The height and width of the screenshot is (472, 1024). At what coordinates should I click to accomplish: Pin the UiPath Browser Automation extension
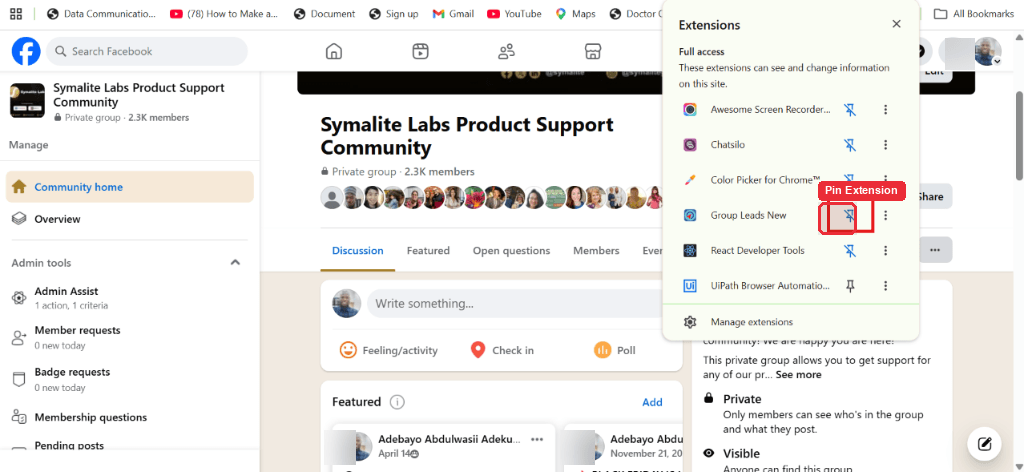(850, 286)
